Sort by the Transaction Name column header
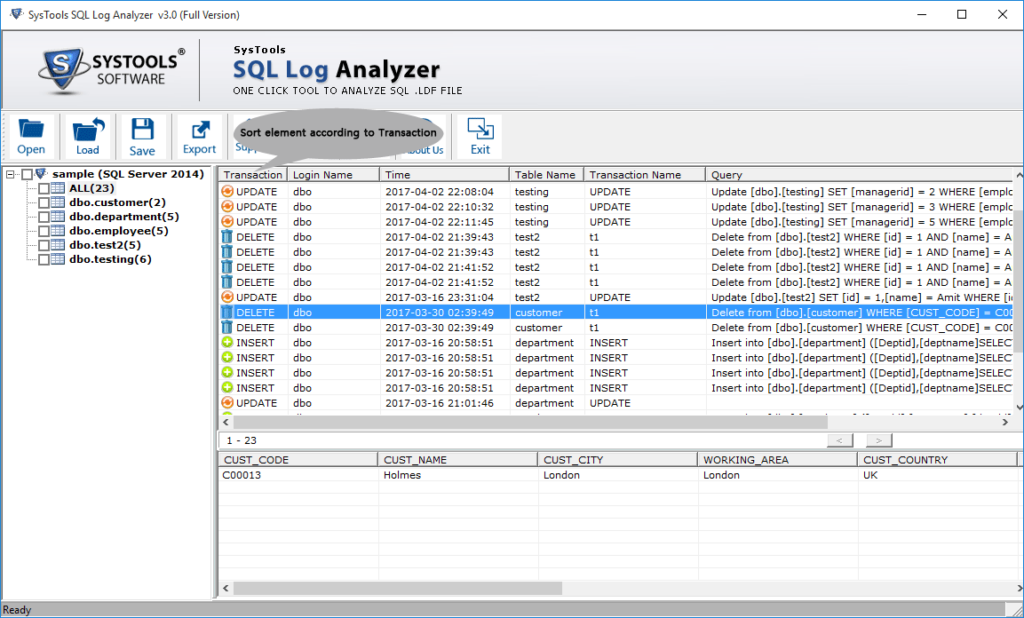This screenshot has width=1024, height=618. 645,174
